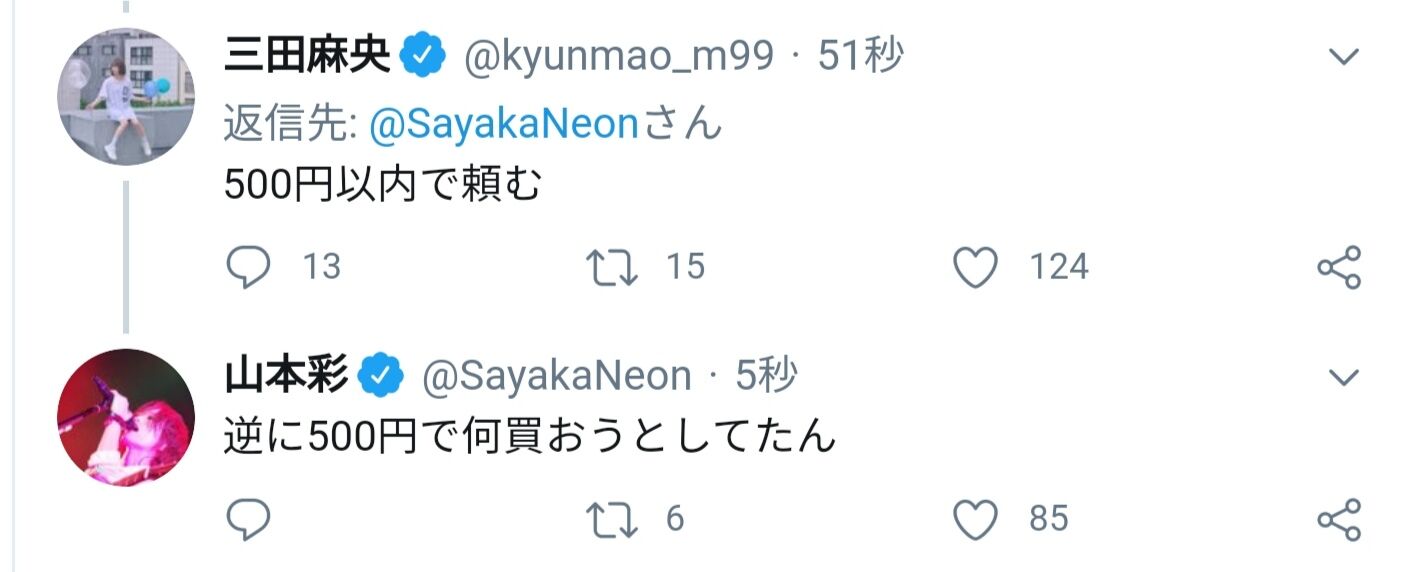Open the 5秒 timestamp

click(766, 377)
